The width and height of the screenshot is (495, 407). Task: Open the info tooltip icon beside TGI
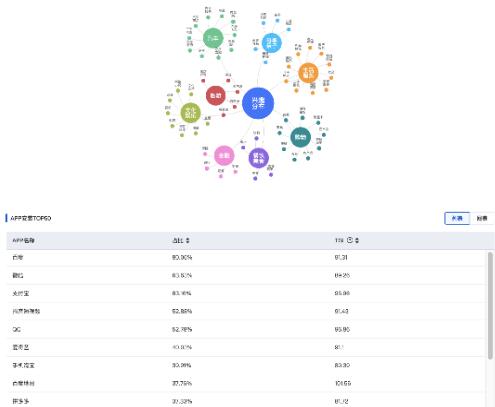(350, 240)
